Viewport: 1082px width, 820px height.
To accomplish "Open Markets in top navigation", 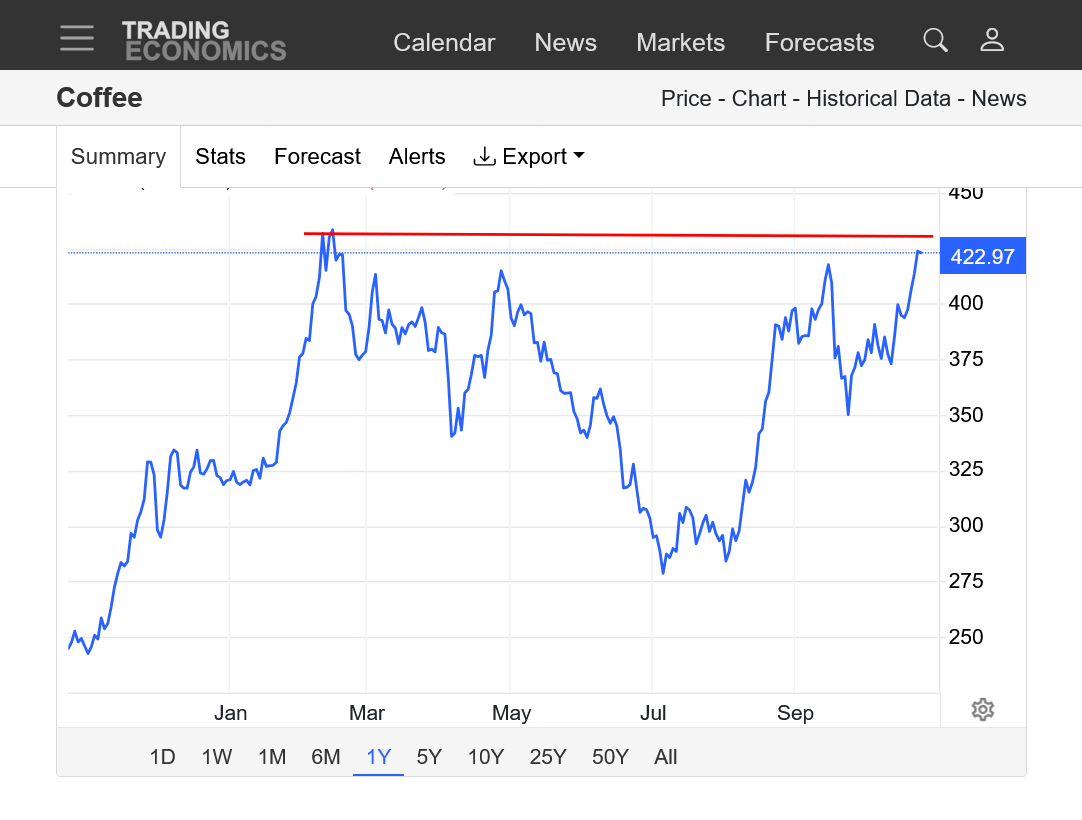I will coord(680,43).
